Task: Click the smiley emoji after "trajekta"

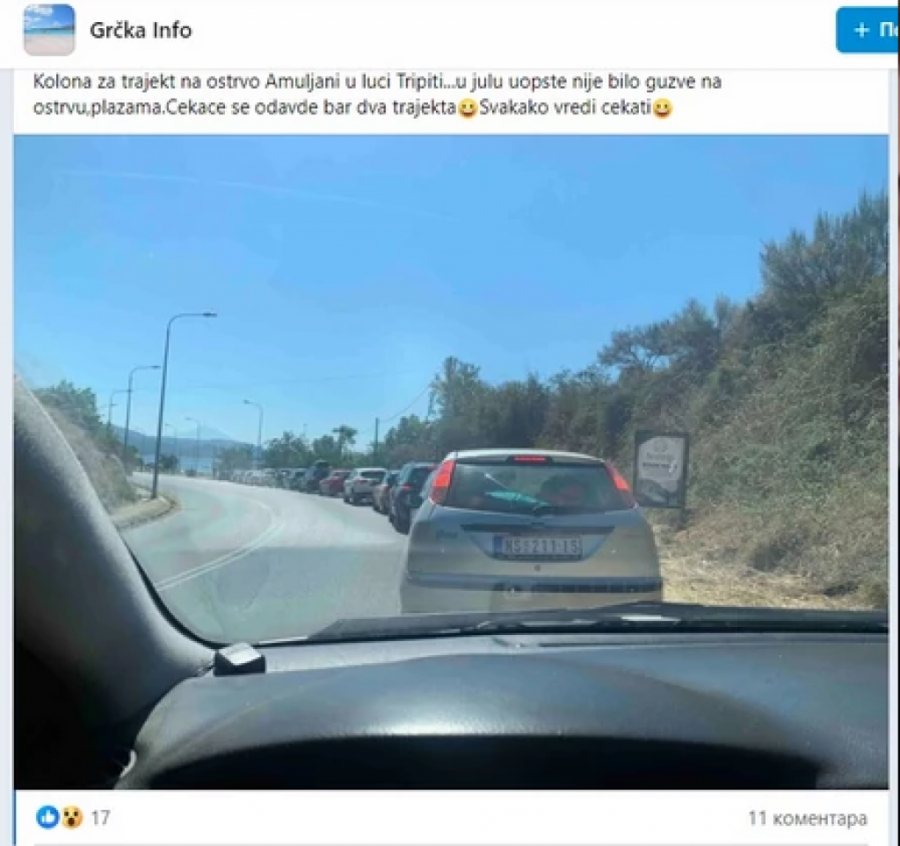Action: 468,108
